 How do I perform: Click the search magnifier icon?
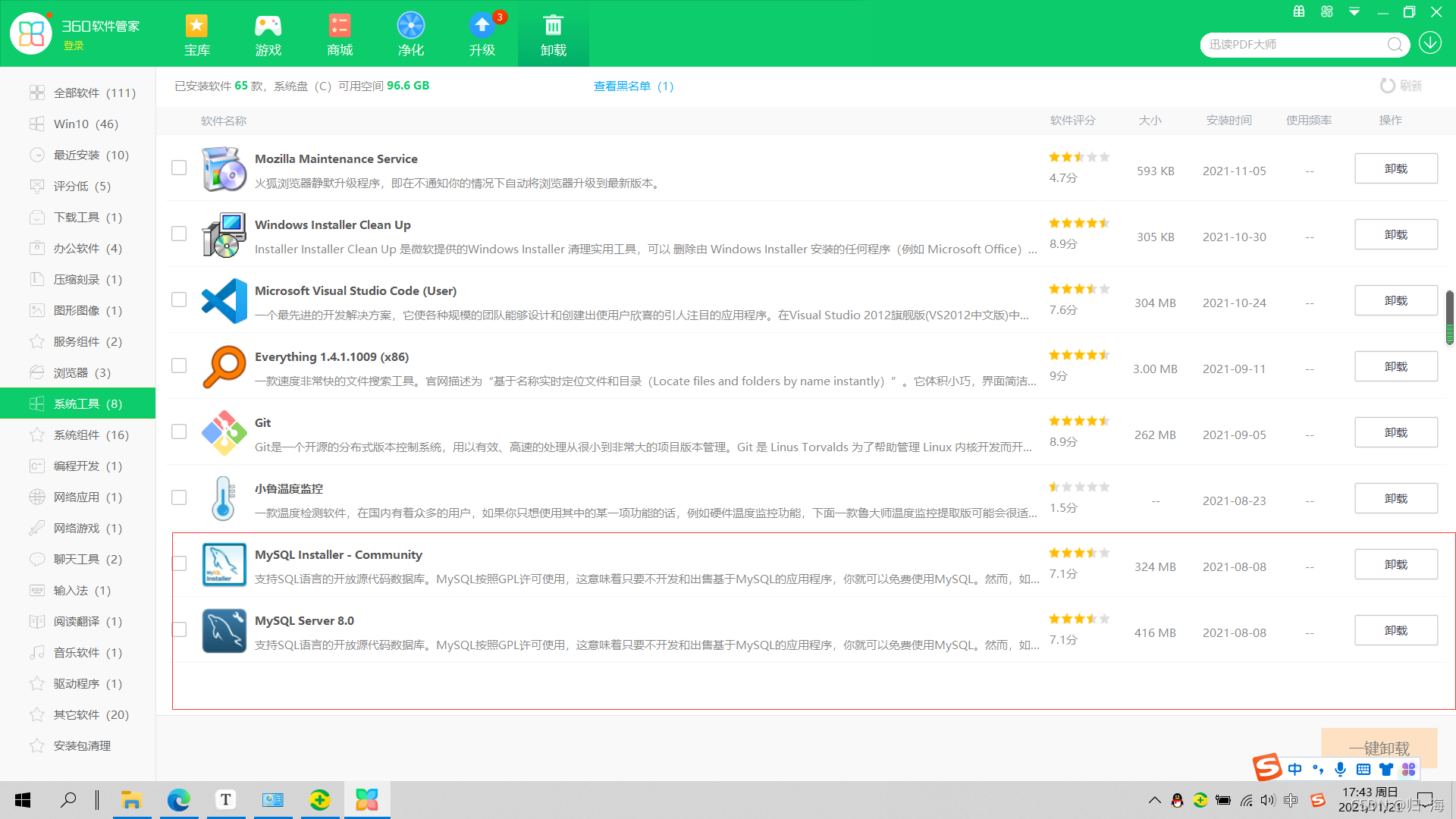1395,45
